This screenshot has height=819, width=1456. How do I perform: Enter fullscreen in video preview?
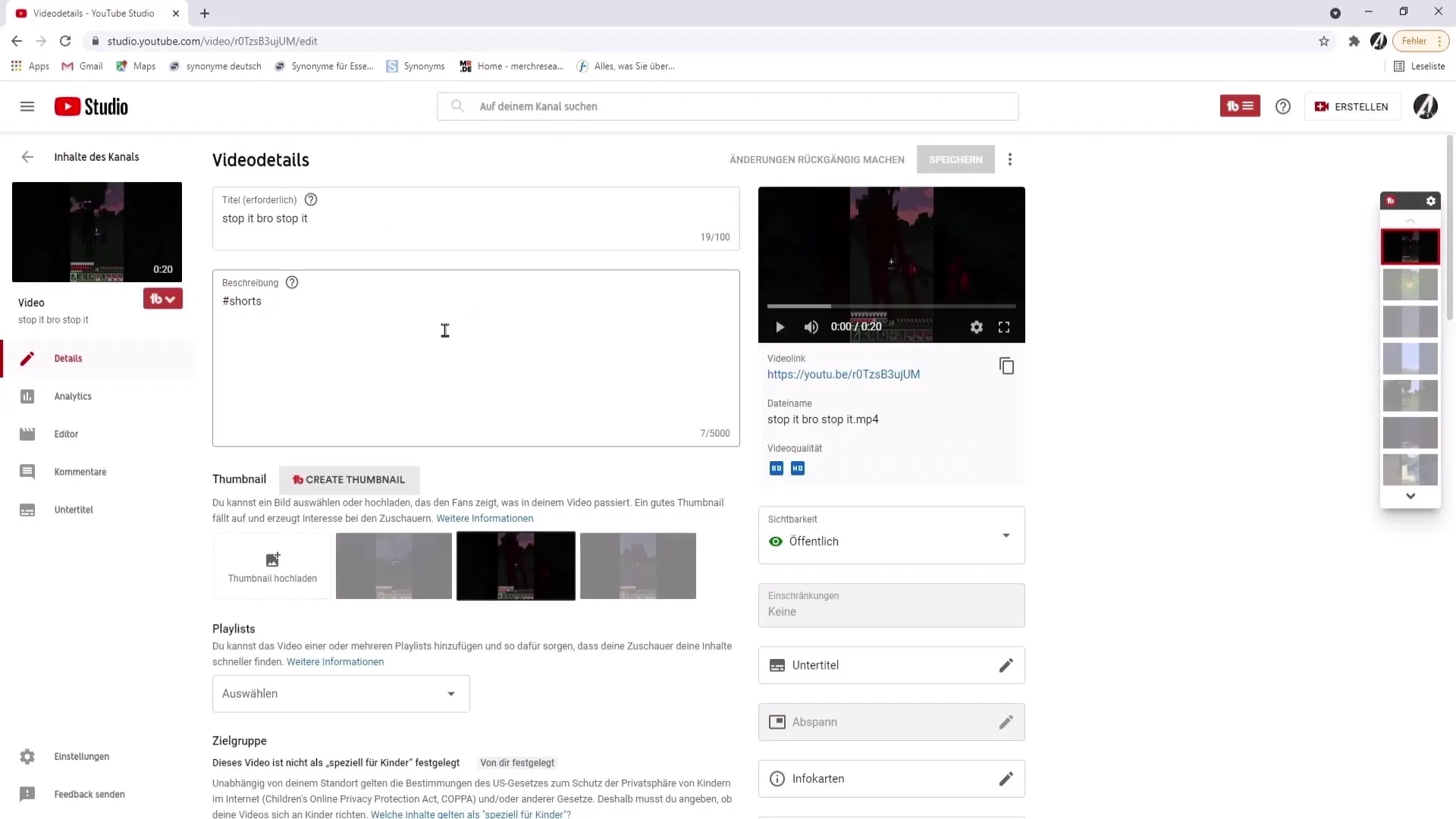1004,328
